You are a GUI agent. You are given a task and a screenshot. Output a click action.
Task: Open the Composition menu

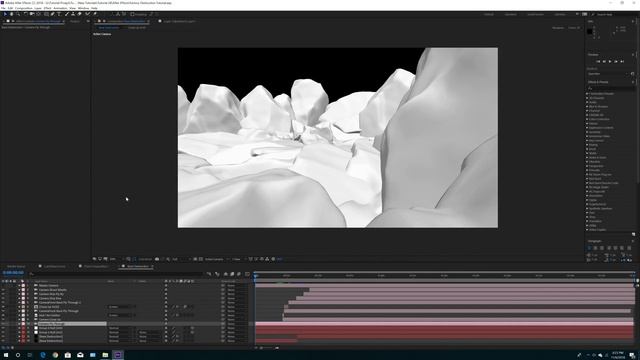tap(23, 8)
